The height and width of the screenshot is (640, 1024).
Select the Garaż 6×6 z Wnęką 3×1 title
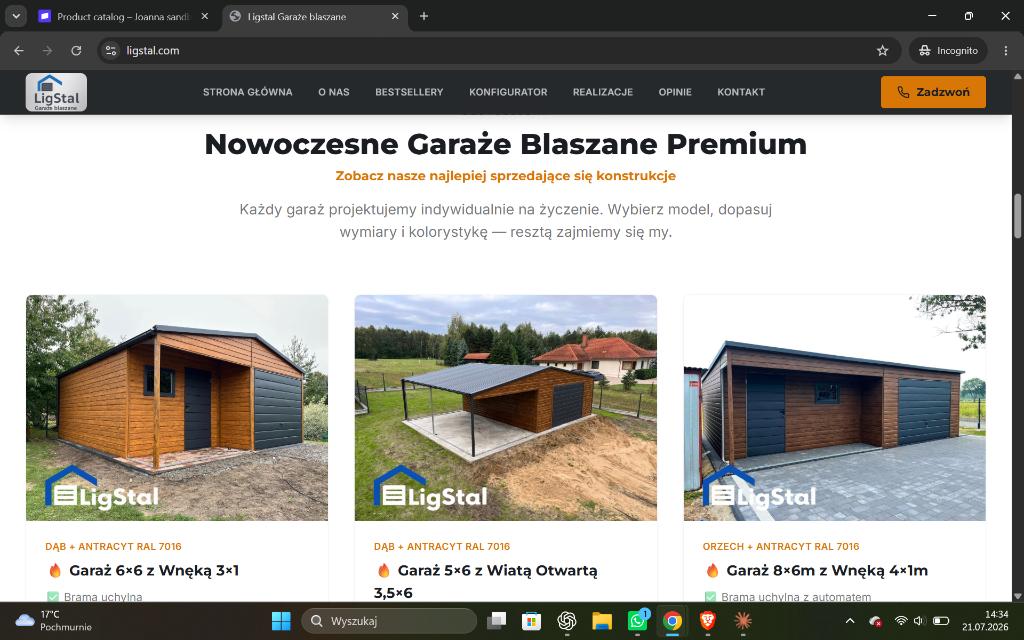click(154, 570)
